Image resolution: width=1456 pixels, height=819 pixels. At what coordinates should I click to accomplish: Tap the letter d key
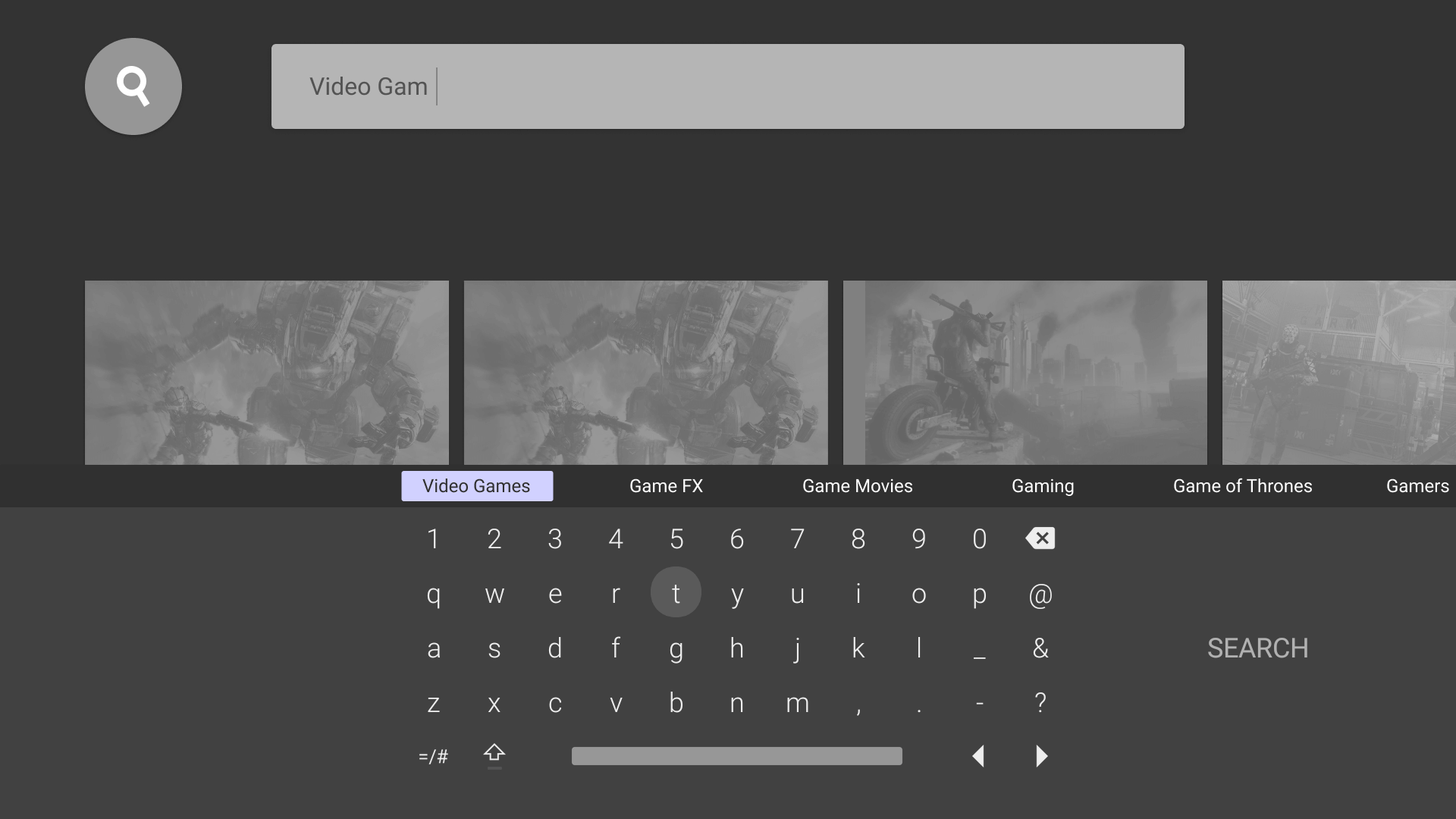coord(555,648)
